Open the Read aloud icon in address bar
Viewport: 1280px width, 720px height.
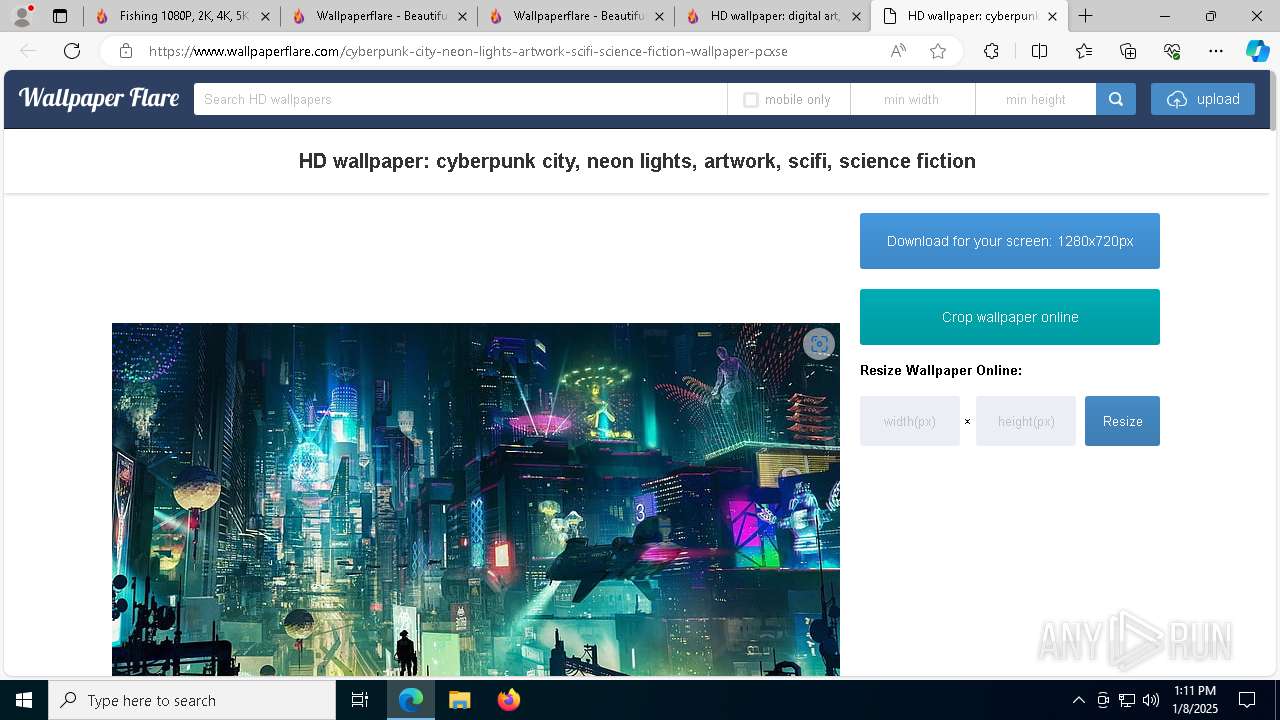898,51
